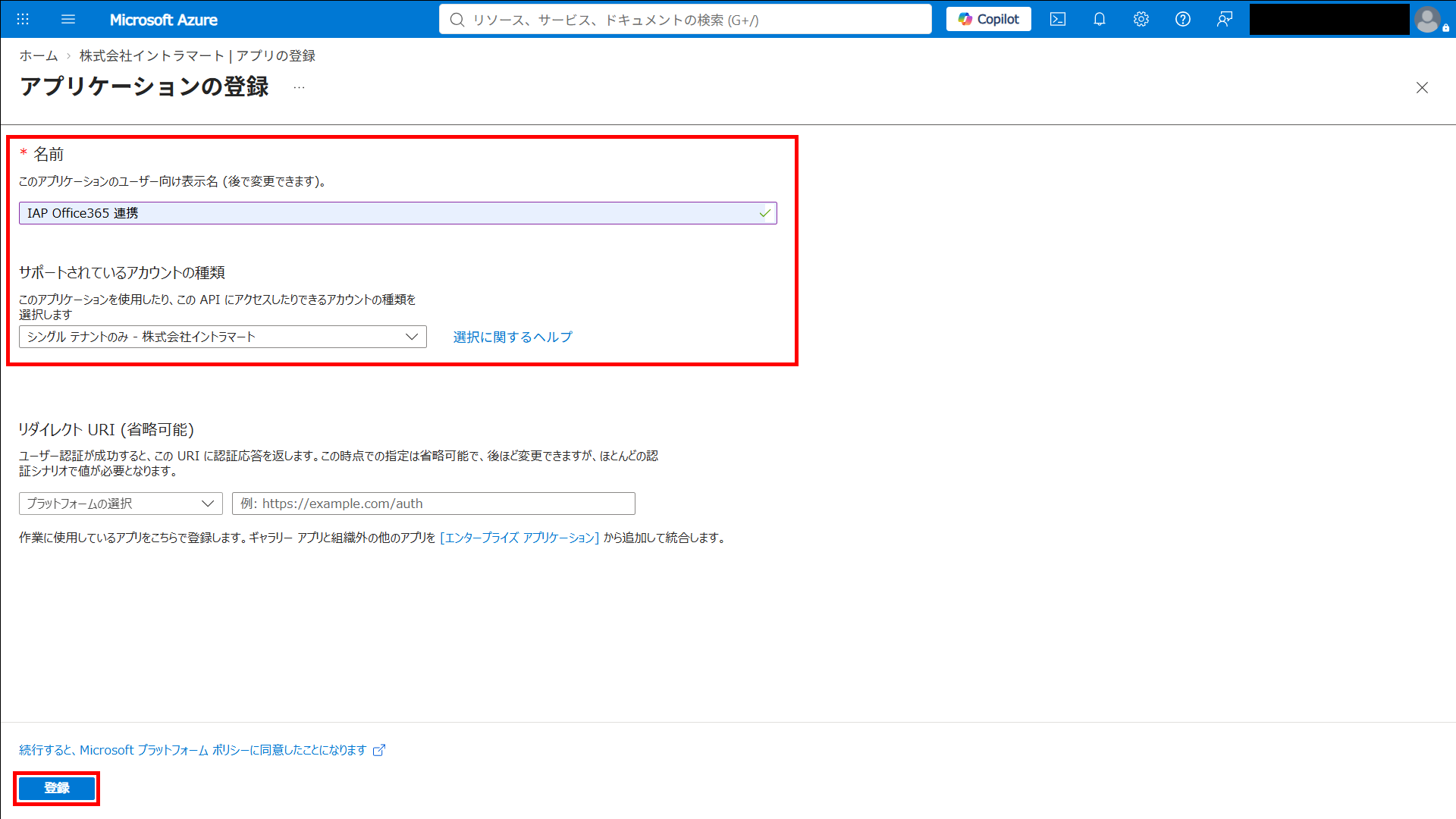Click the 名前 input field
Image resolution: width=1456 pixels, height=819 pixels.
pos(398,213)
